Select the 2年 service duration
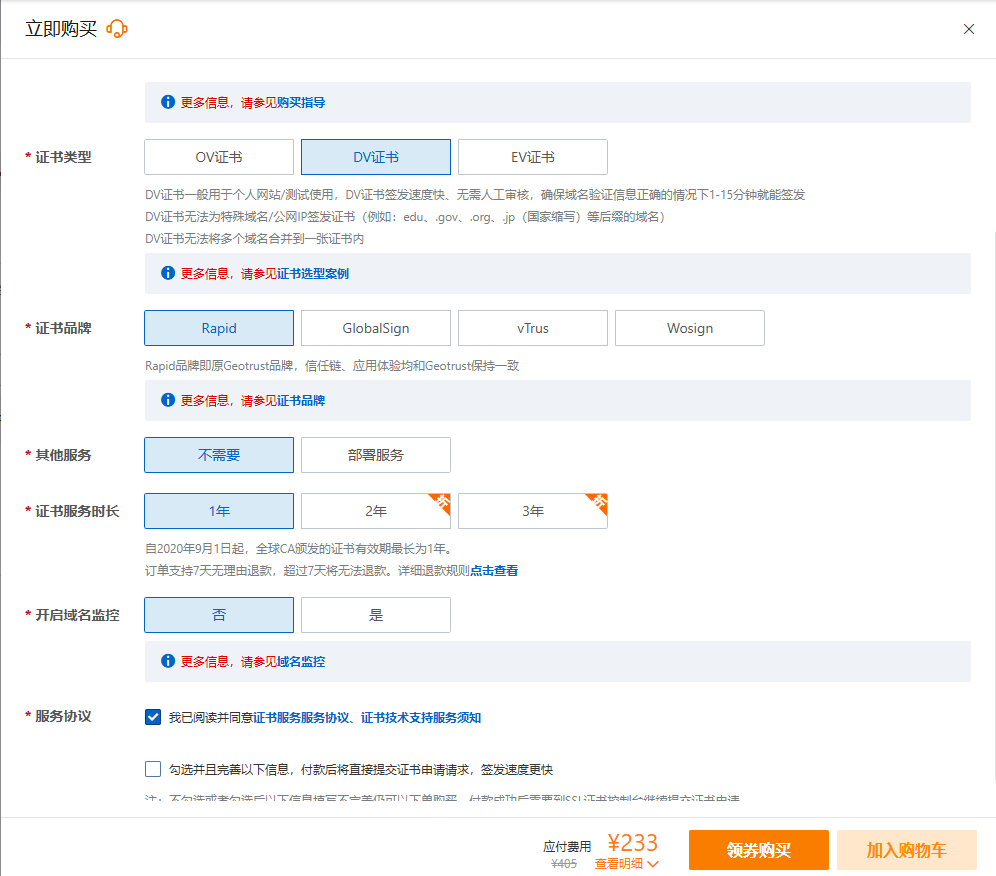 pos(376,511)
